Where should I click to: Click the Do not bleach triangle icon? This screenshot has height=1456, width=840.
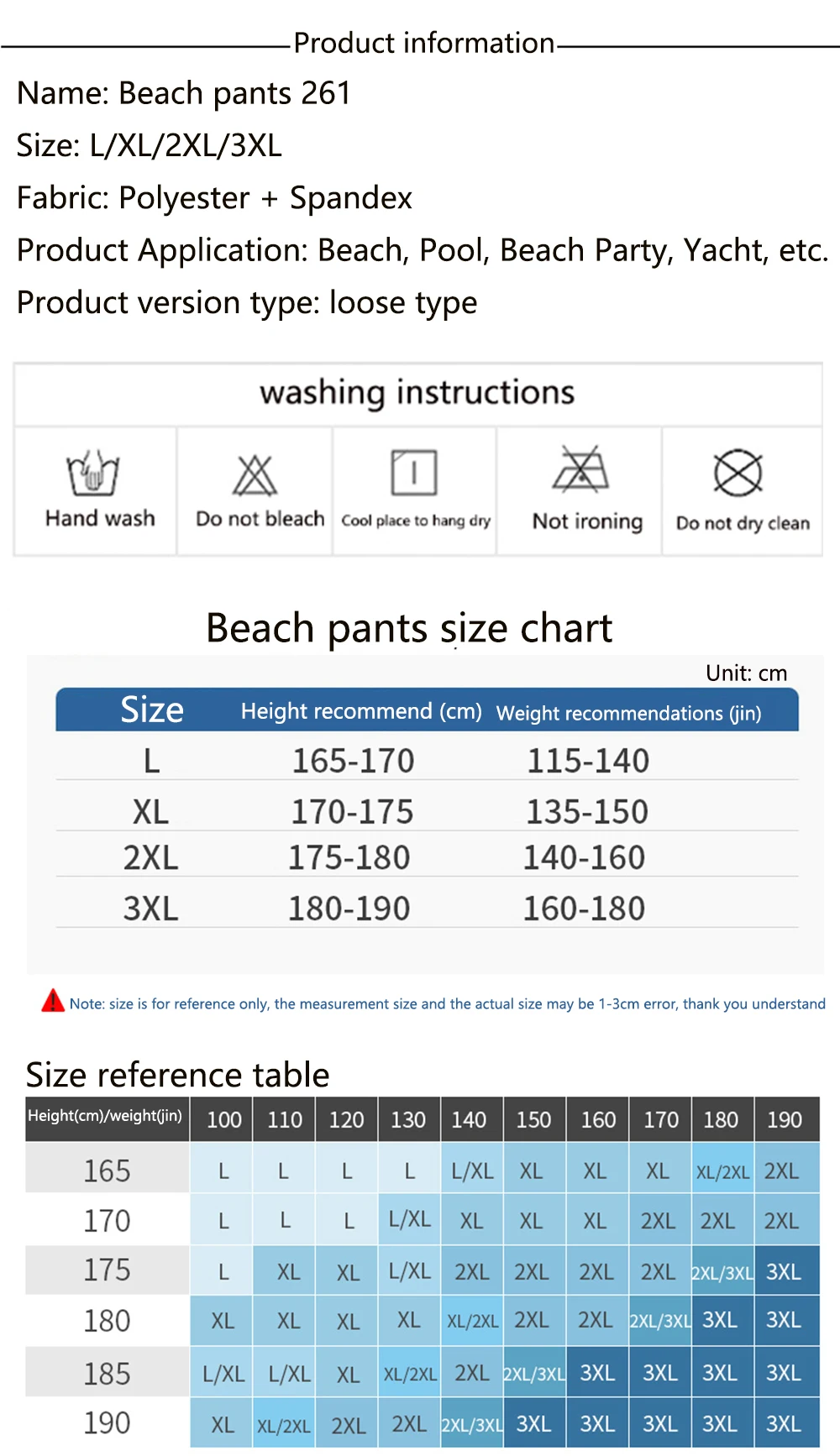click(x=255, y=475)
